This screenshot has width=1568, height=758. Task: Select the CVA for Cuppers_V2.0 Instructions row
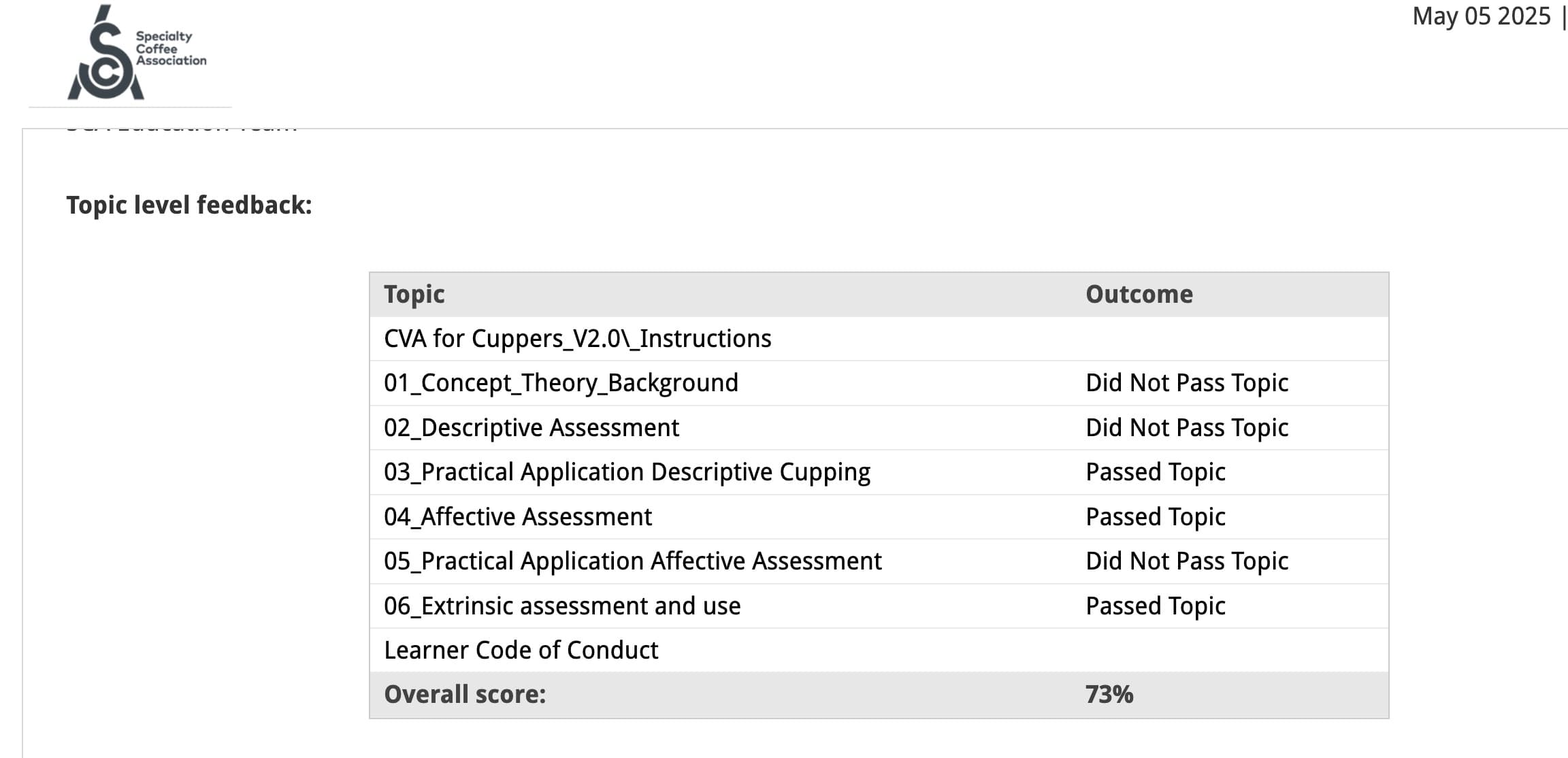click(879, 338)
